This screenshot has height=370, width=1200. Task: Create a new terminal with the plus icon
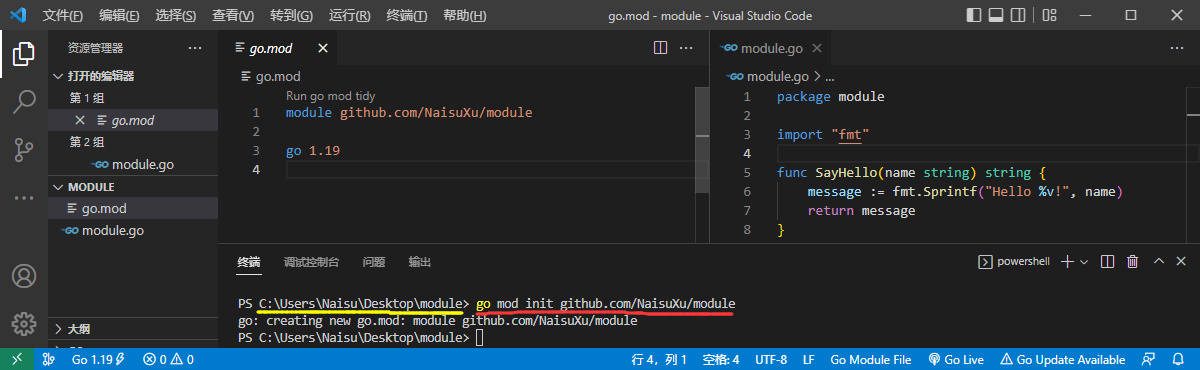click(1067, 262)
